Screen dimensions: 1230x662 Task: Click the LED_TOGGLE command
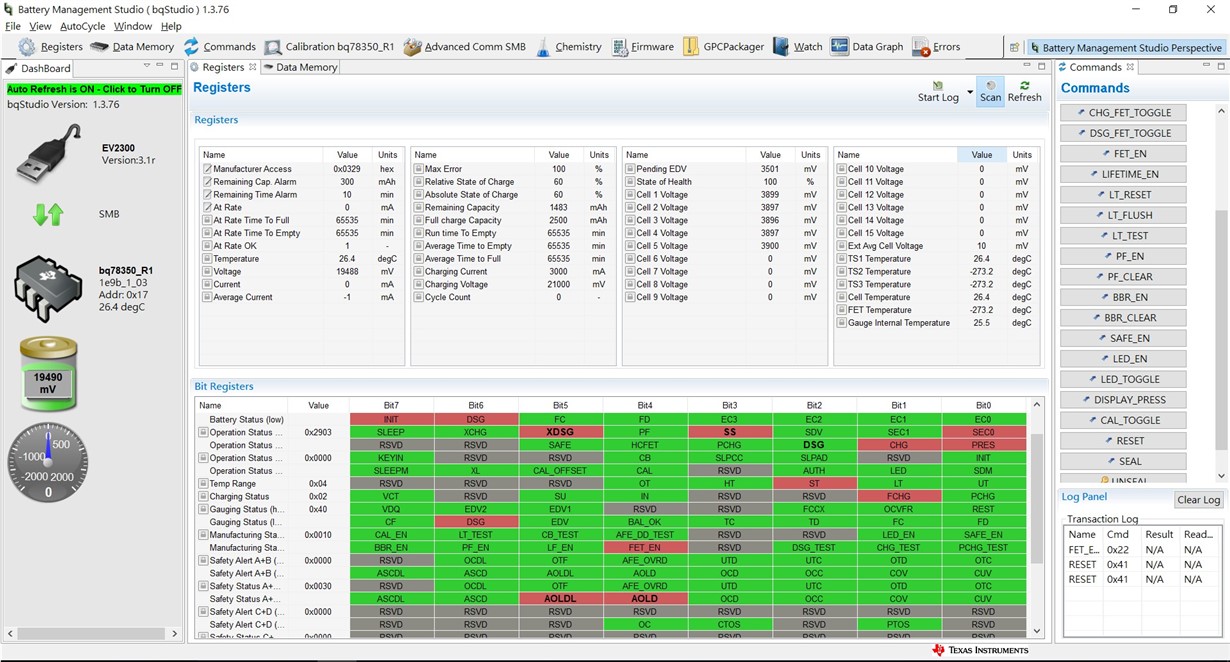(1123, 379)
